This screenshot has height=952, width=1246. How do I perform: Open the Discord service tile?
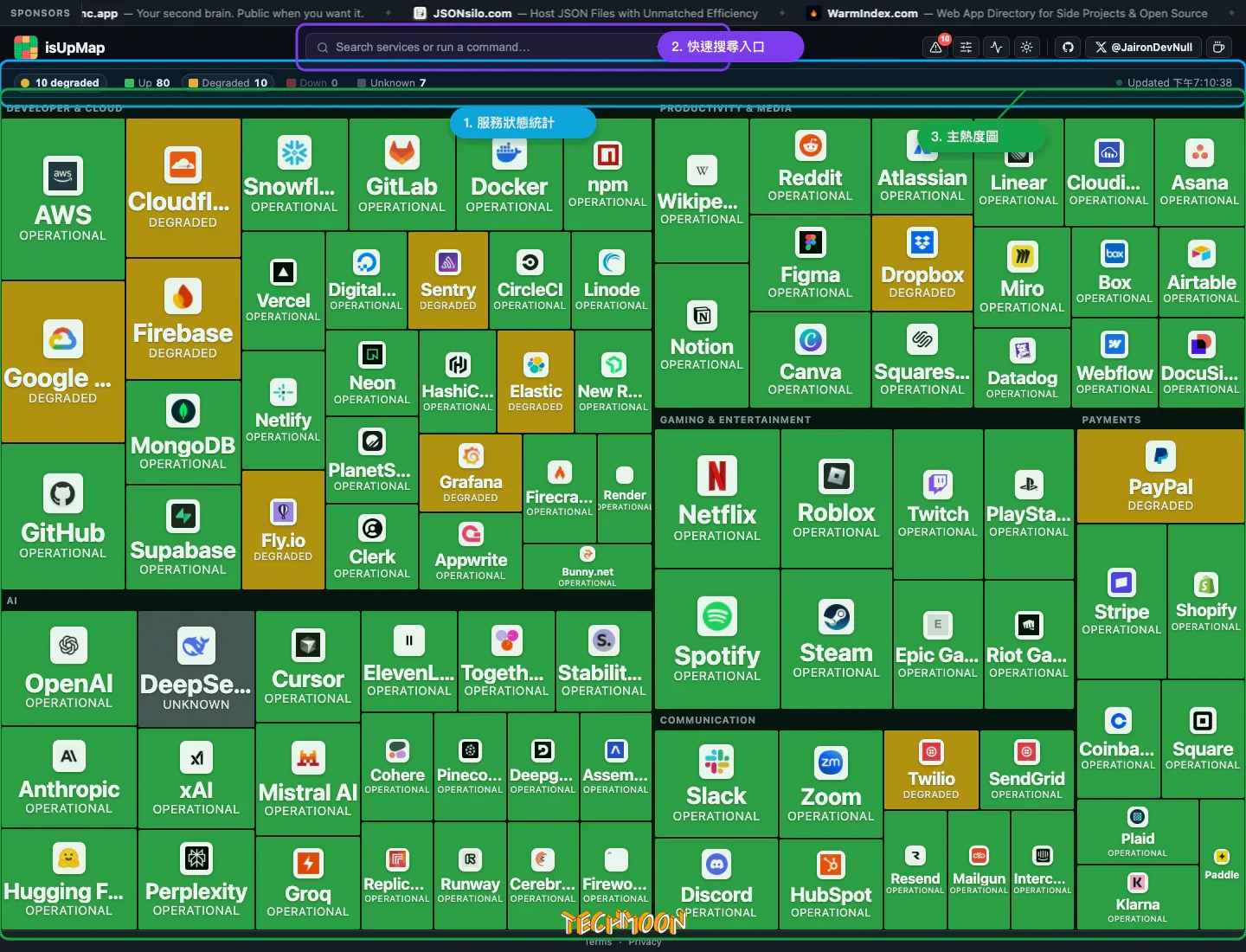[x=716, y=884]
